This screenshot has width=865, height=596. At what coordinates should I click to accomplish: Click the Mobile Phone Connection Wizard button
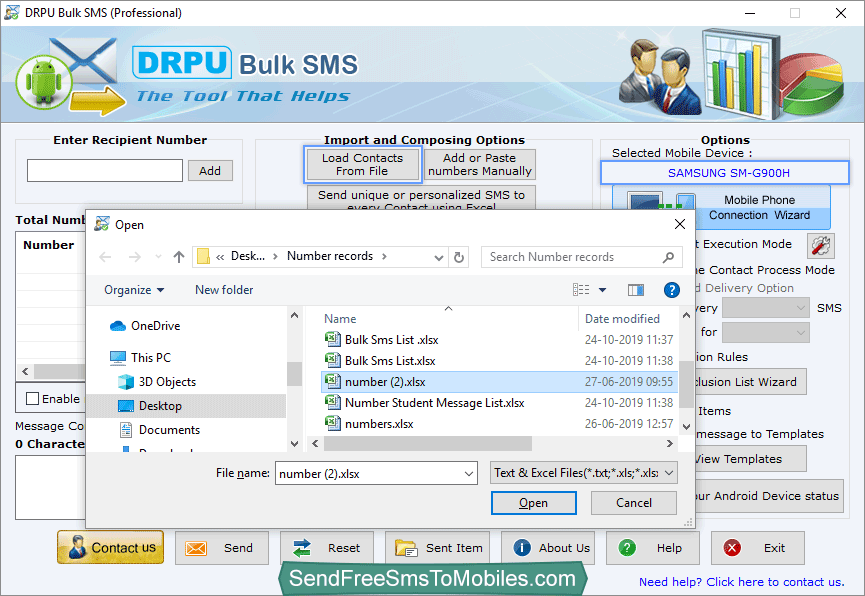coord(721,207)
